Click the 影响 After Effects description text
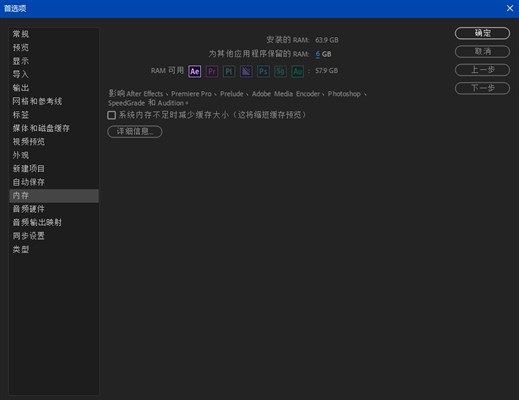 pyautogui.click(x=238, y=98)
